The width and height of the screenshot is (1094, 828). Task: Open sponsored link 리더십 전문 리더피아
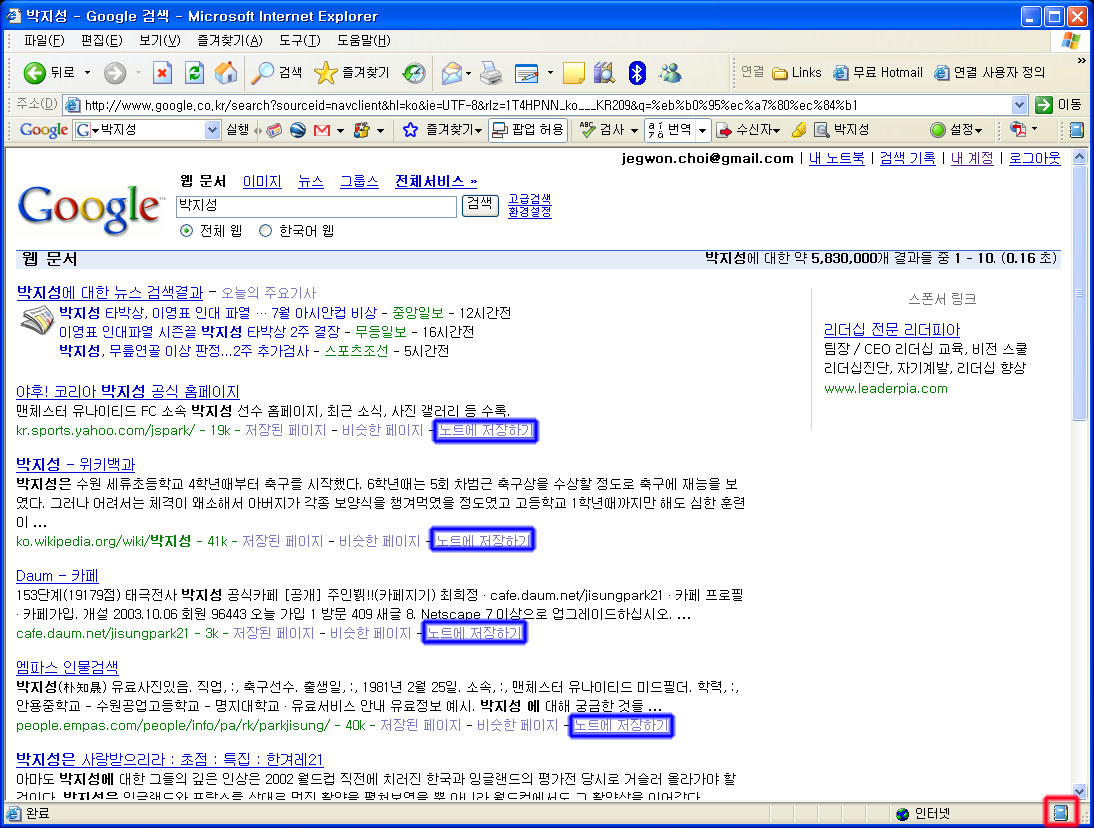tap(892, 329)
